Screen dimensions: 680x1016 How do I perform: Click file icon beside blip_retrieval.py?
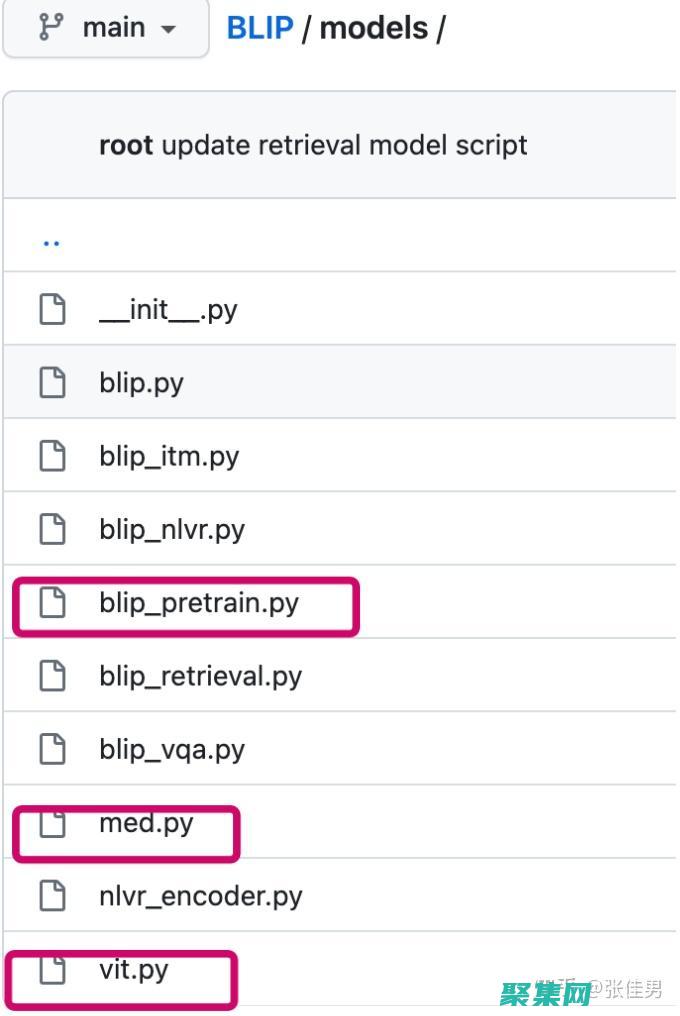point(52,676)
